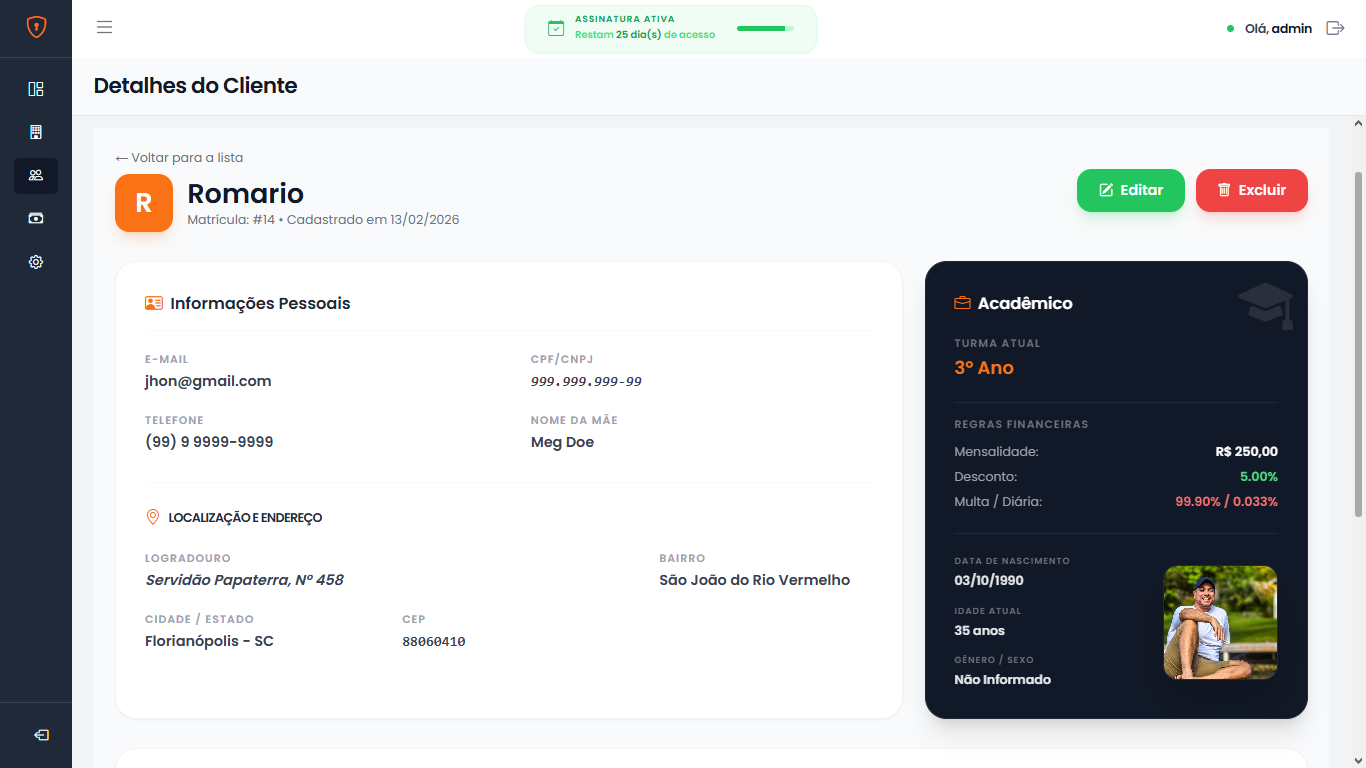Open the dashboard icon in sidebar
The width and height of the screenshot is (1366, 768).
pos(36,89)
